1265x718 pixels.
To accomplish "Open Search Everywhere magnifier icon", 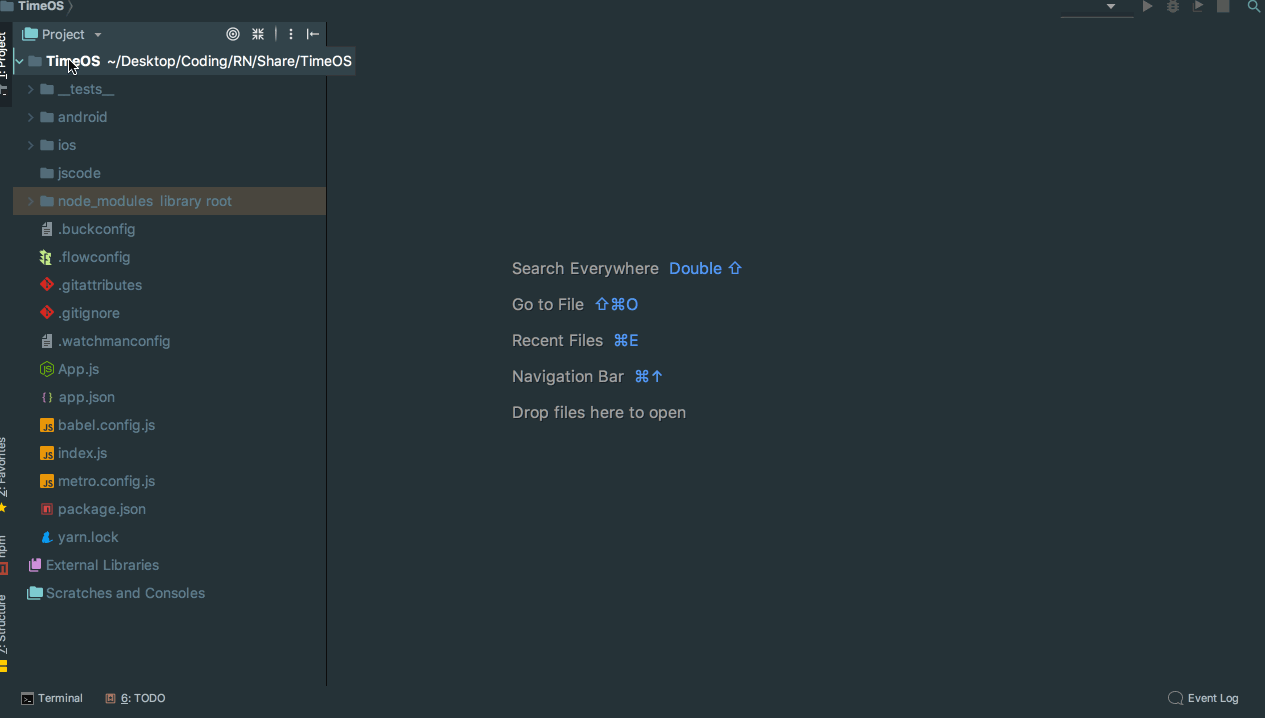I will tap(1254, 7).
